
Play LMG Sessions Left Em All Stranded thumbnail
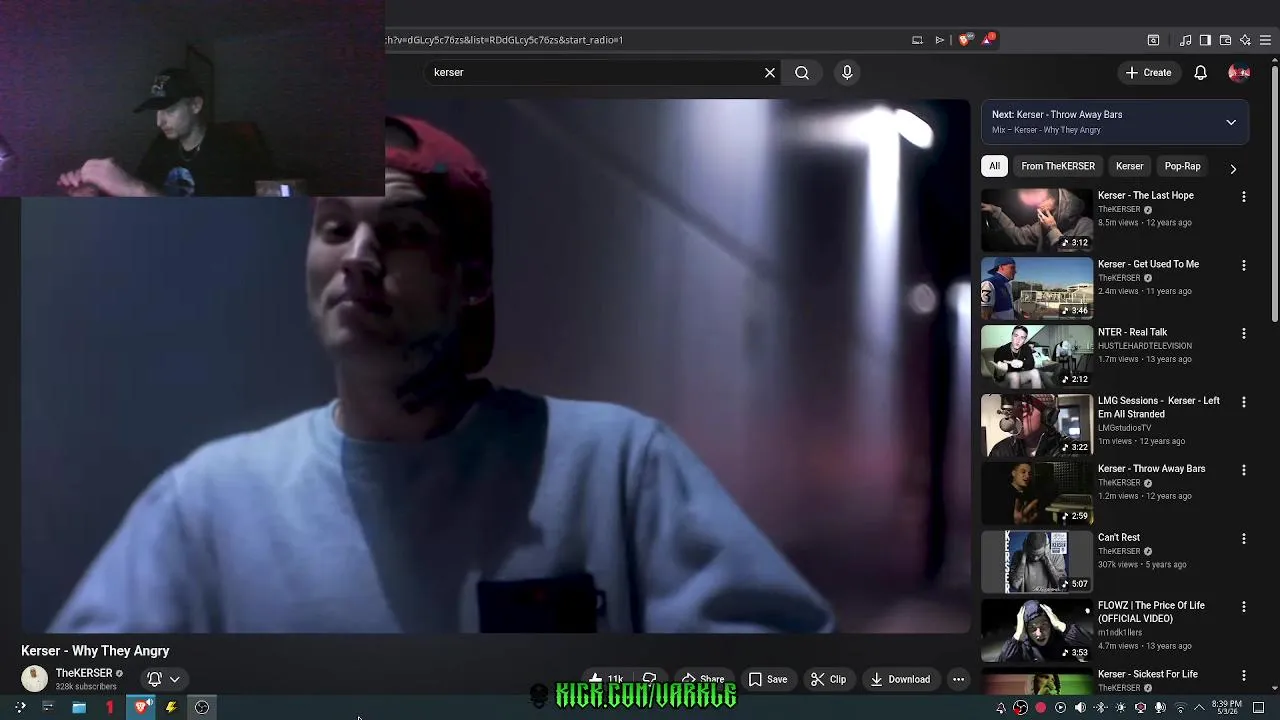click(x=1037, y=425)
